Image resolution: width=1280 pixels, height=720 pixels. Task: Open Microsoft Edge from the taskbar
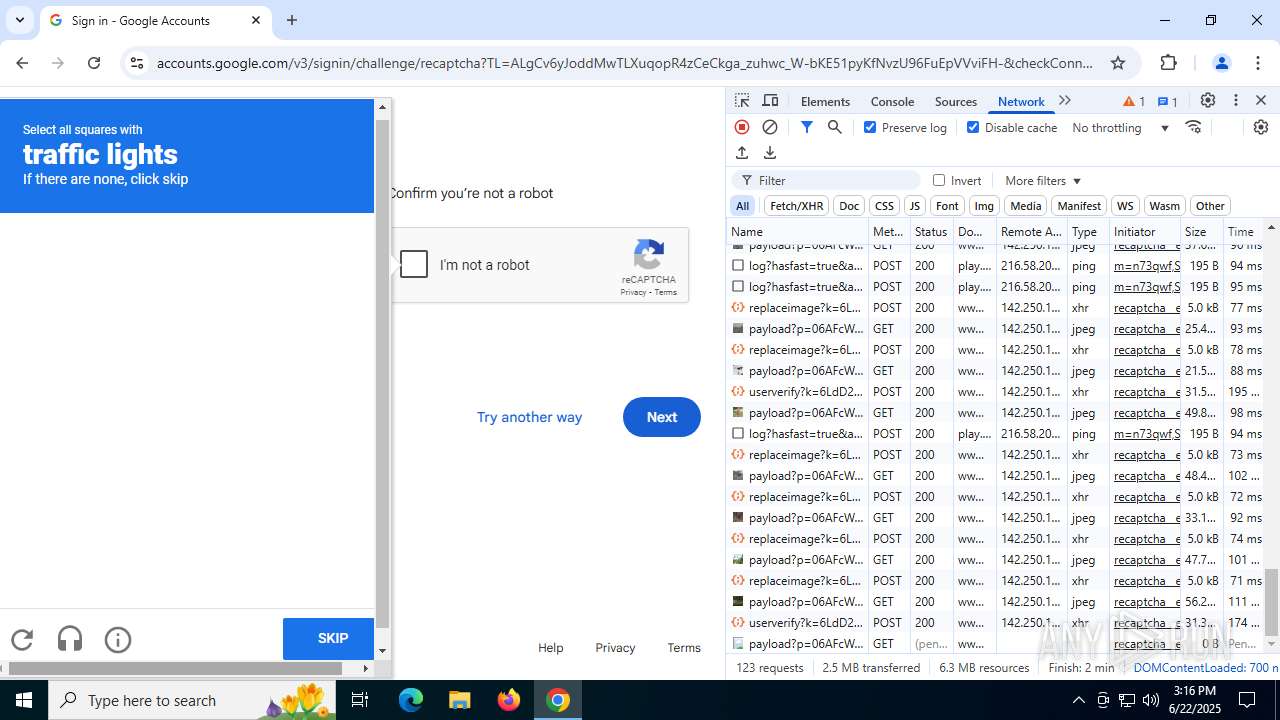pyautogui.click(x=411, y=700)
